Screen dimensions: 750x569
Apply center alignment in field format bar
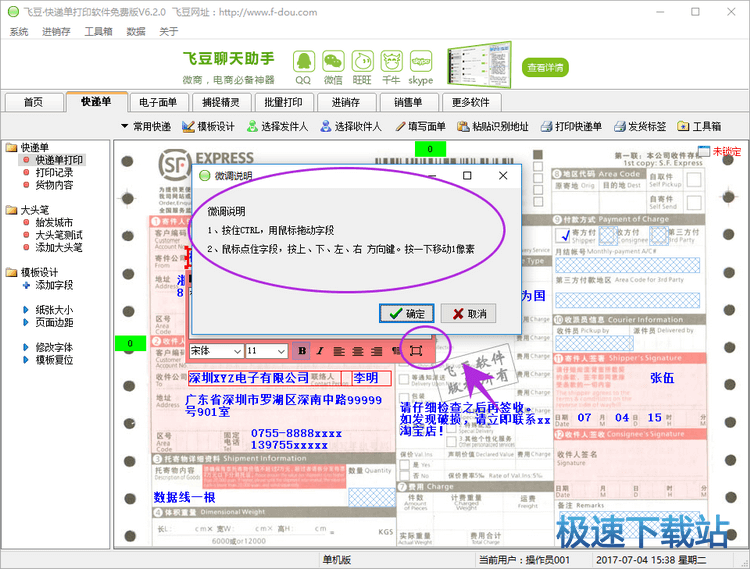click(358, 351)
